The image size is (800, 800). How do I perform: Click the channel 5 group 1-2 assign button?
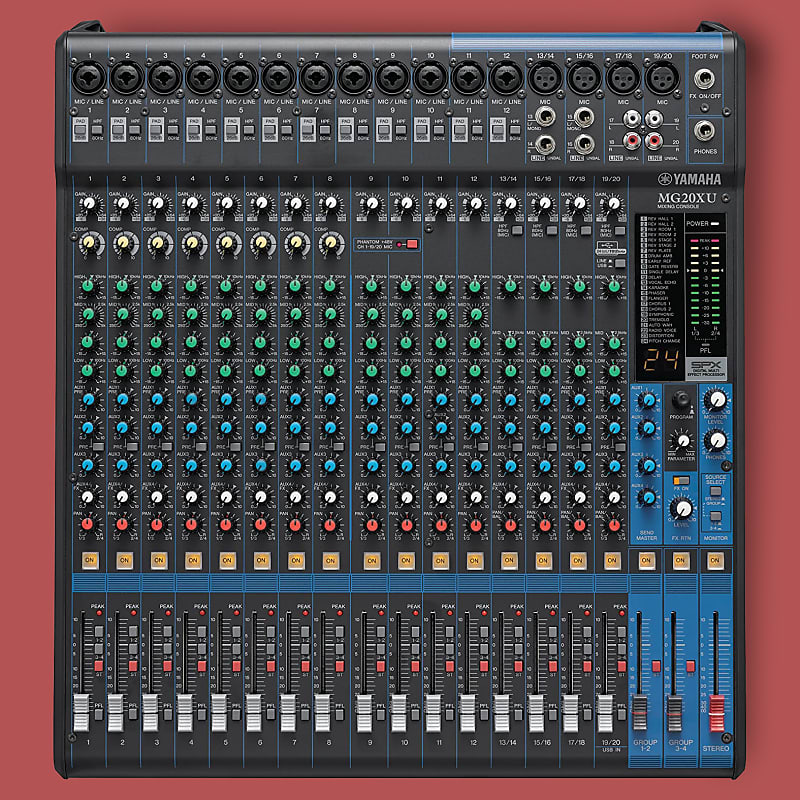point(236,631)
